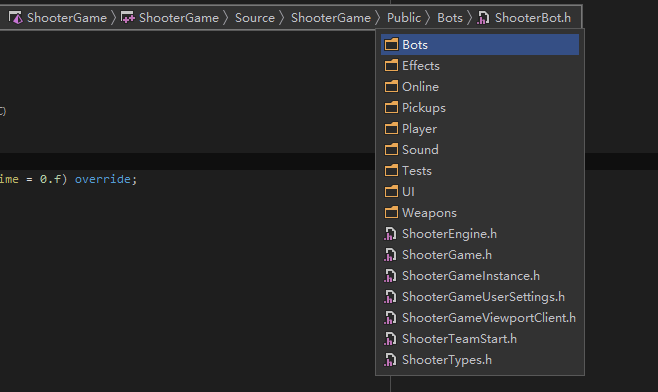The height and width of the screenshot is (392, 658).
Task: Click the UI folder icon
Action: 391,191
